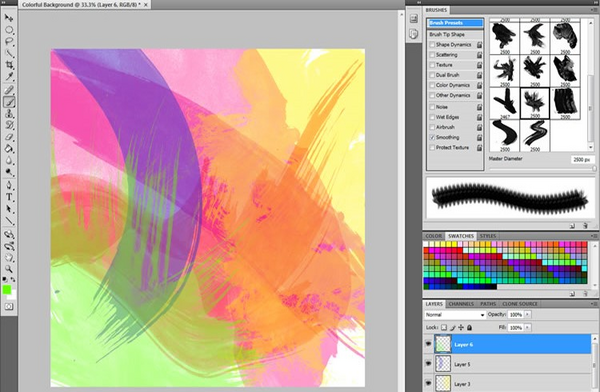The height and width of the screenshot is (392, 600).
Task: Select the Zoom tool
Action: (x=9, y=270)
